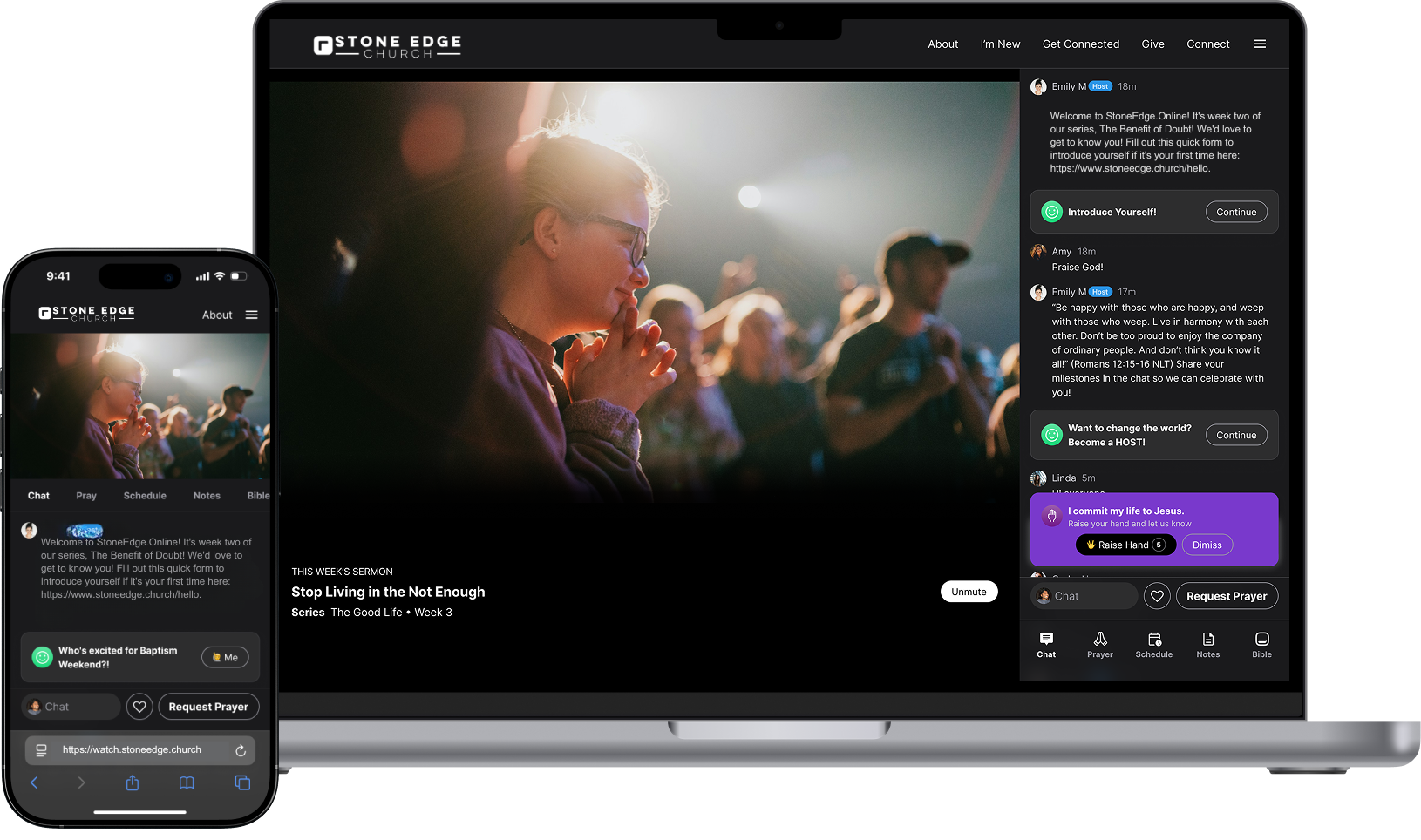This screenshot has height=840, width=1421.
Task: Select I'm New in laptop navigation
Action: tap(1000, 44)
